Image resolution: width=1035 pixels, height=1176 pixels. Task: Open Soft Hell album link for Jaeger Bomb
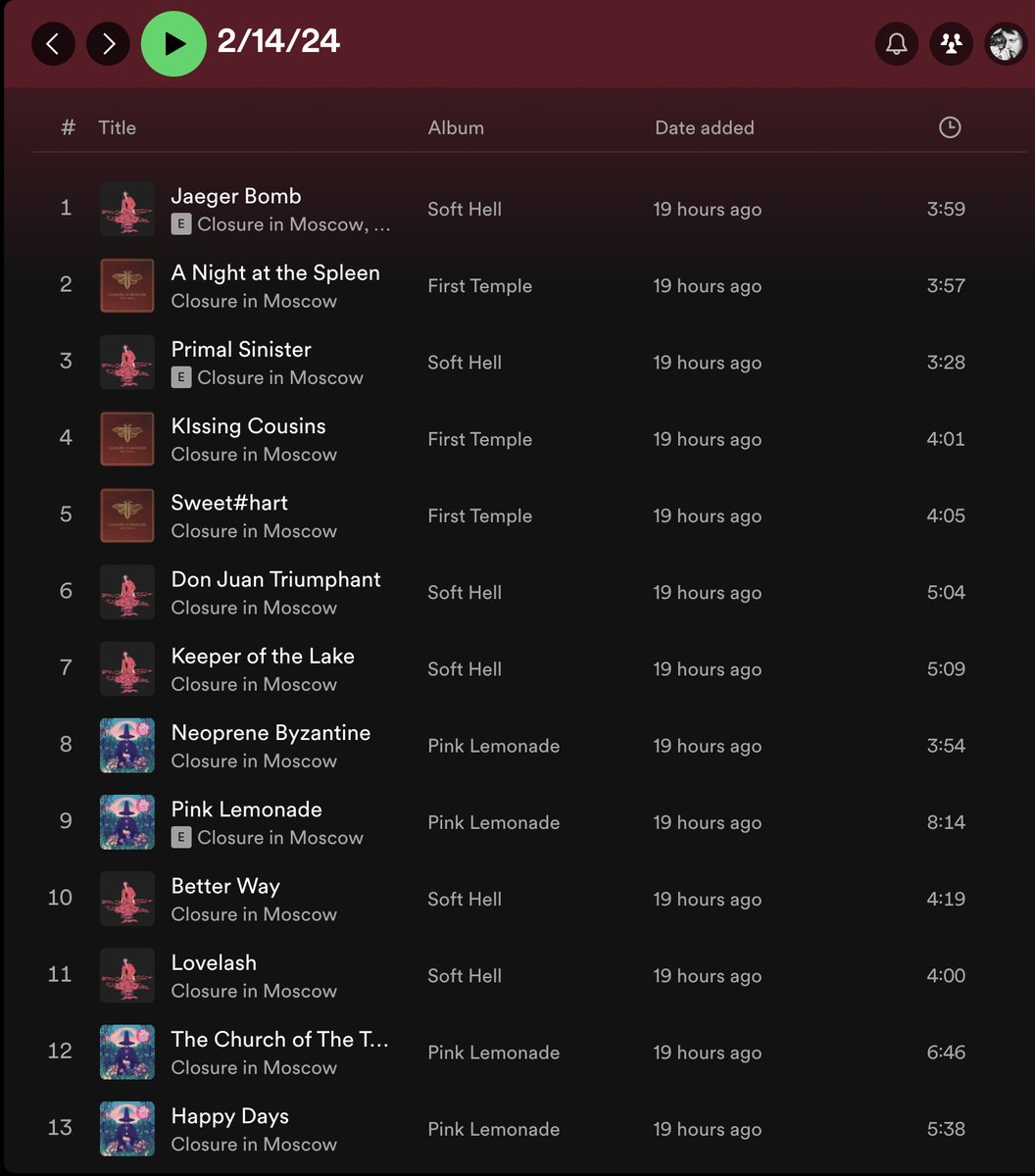point(465,209)
